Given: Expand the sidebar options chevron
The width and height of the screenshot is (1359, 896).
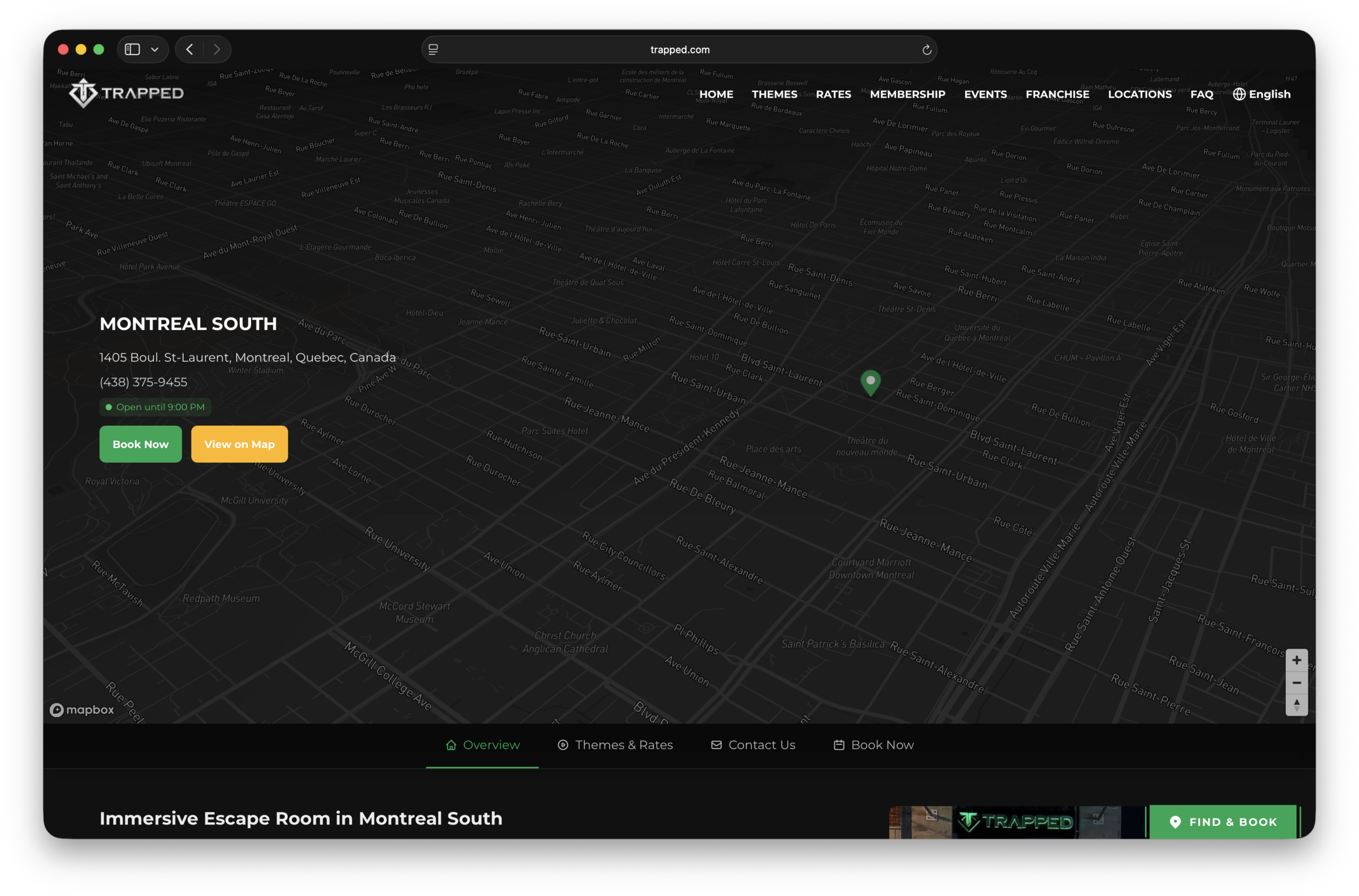Looking at the screenshot, I should tap(154, 50).
